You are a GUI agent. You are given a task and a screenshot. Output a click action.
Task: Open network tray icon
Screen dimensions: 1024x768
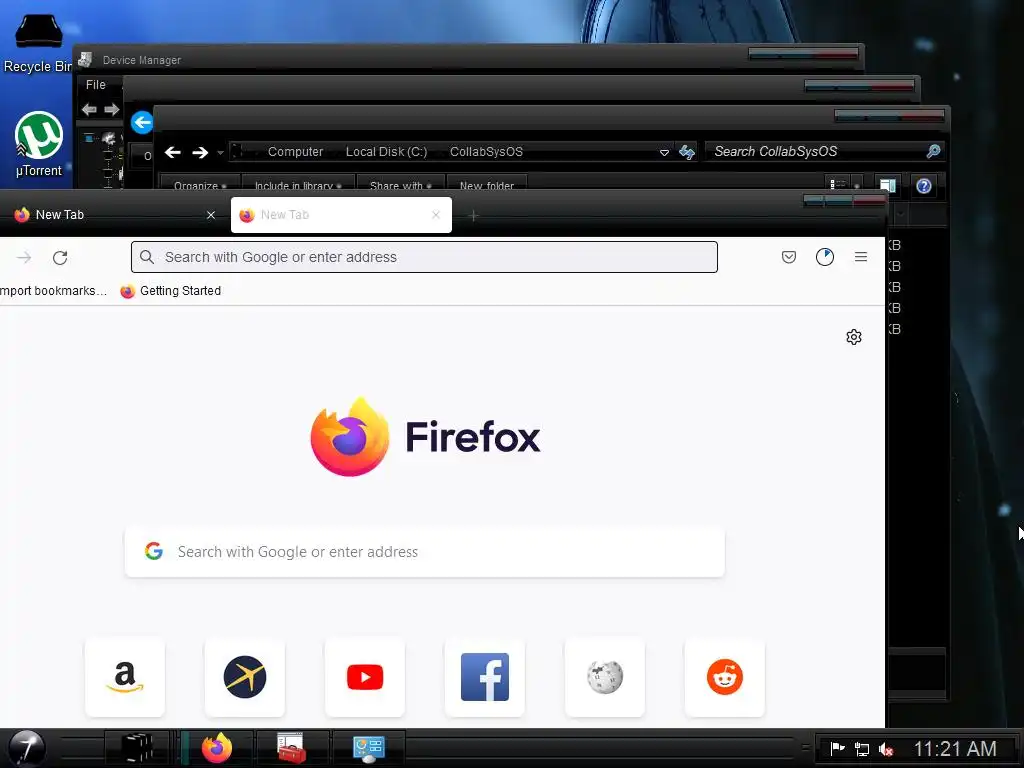862,749
